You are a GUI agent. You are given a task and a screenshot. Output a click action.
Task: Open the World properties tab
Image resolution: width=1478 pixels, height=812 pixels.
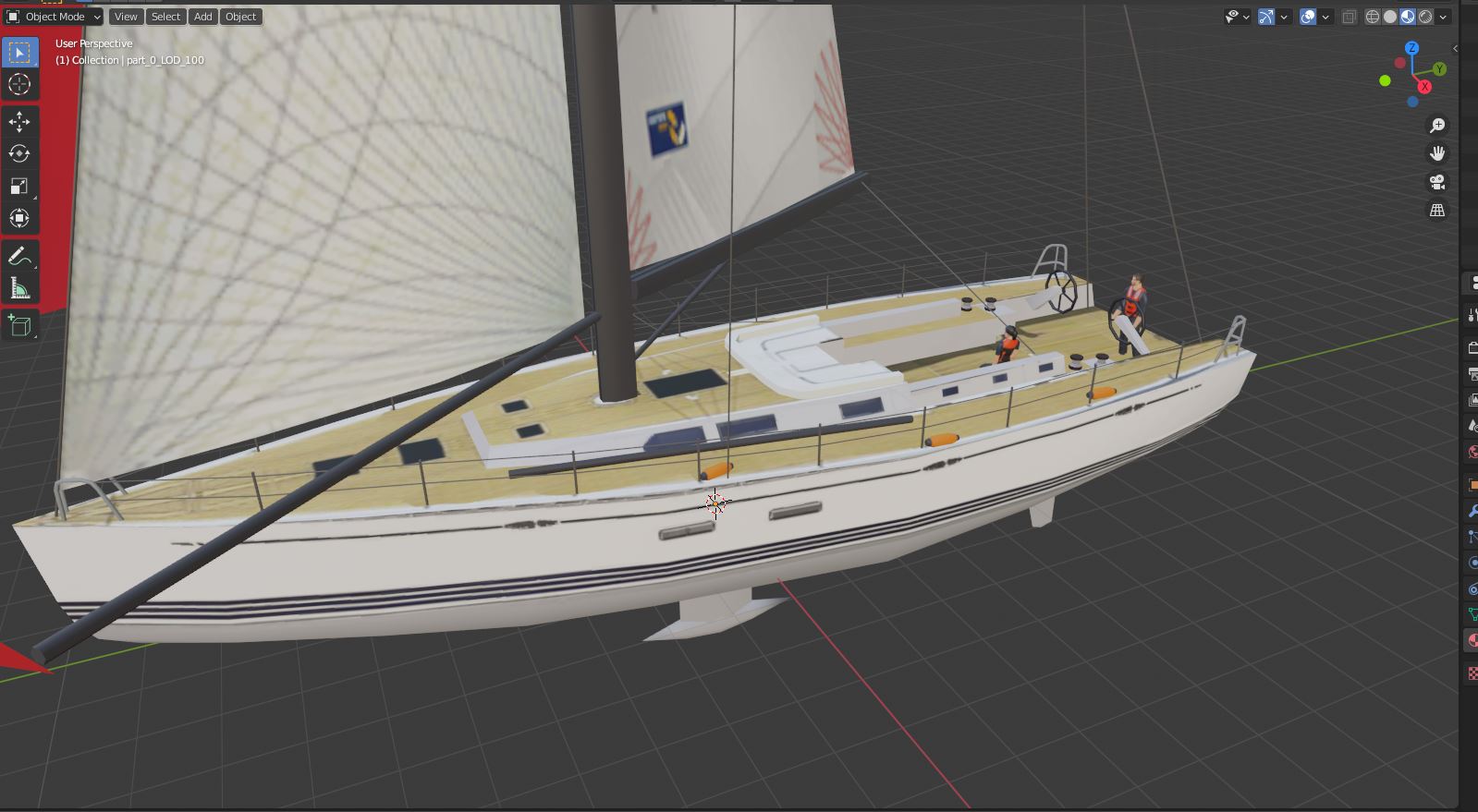tap(1472, 452)
